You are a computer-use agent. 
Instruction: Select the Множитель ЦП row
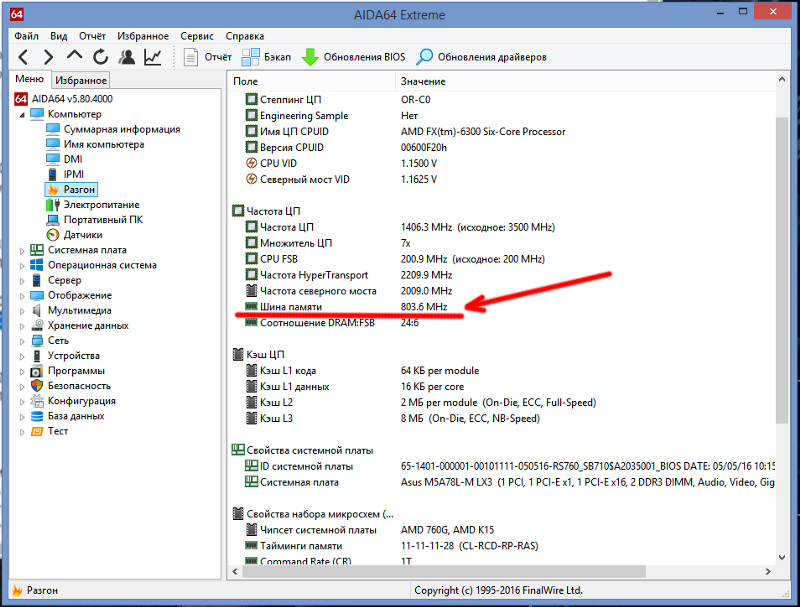click(502, 243)
